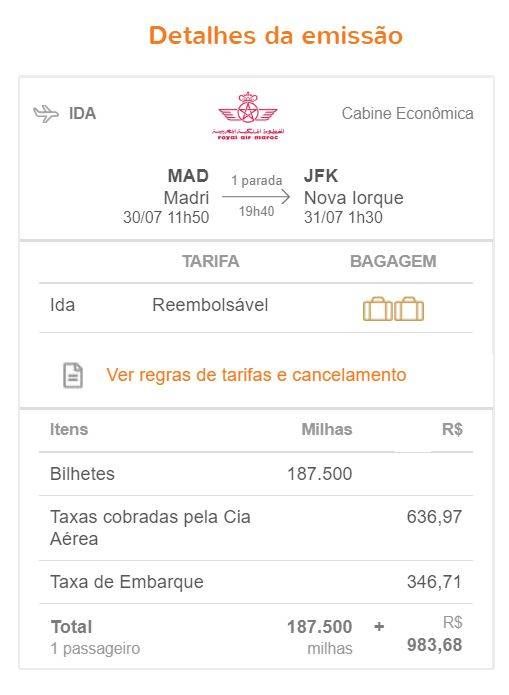The width and height of the screenshot is (509, 695).
Task: Open Ver regras de tarifas e cancelamento
Action: tap(256, 375)
